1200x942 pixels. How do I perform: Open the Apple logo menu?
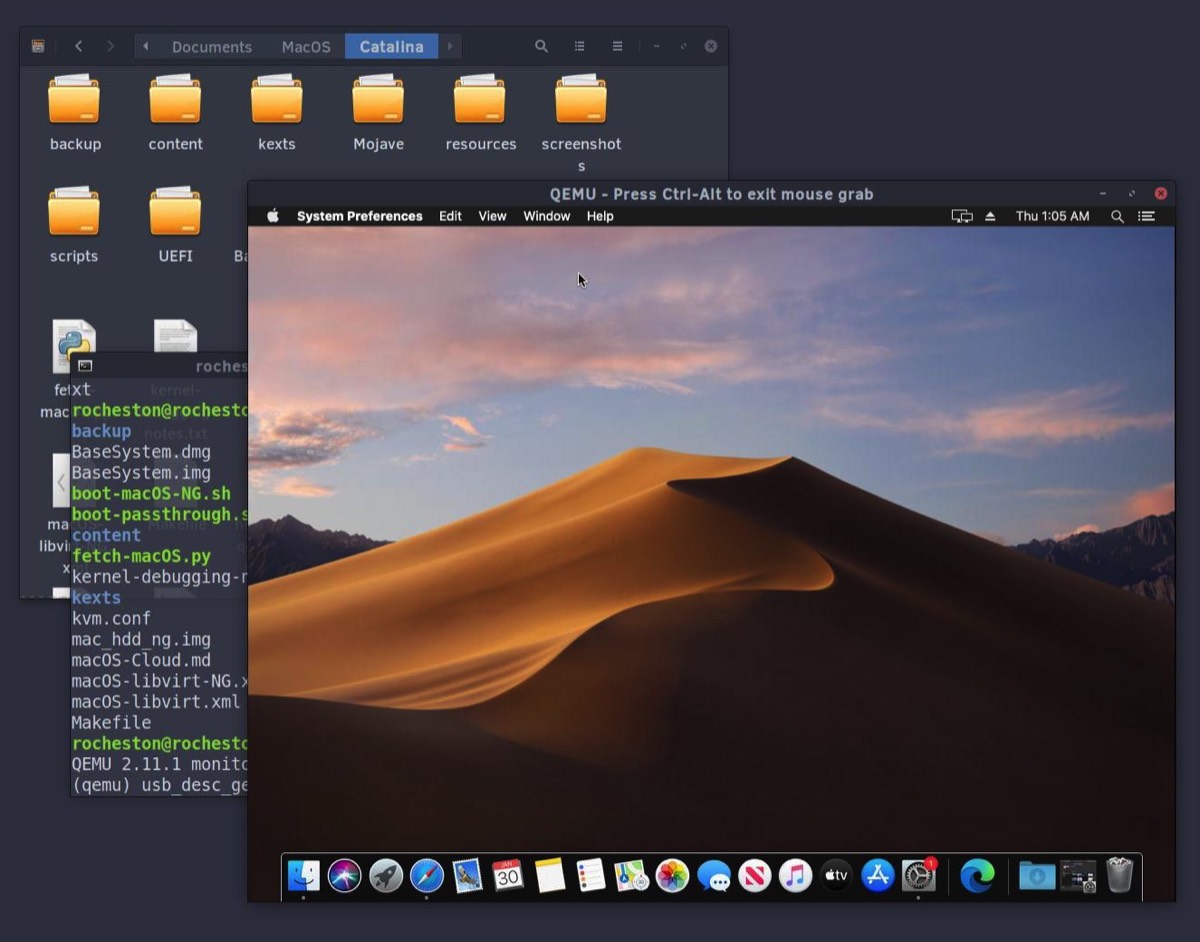tap(273, 216)
